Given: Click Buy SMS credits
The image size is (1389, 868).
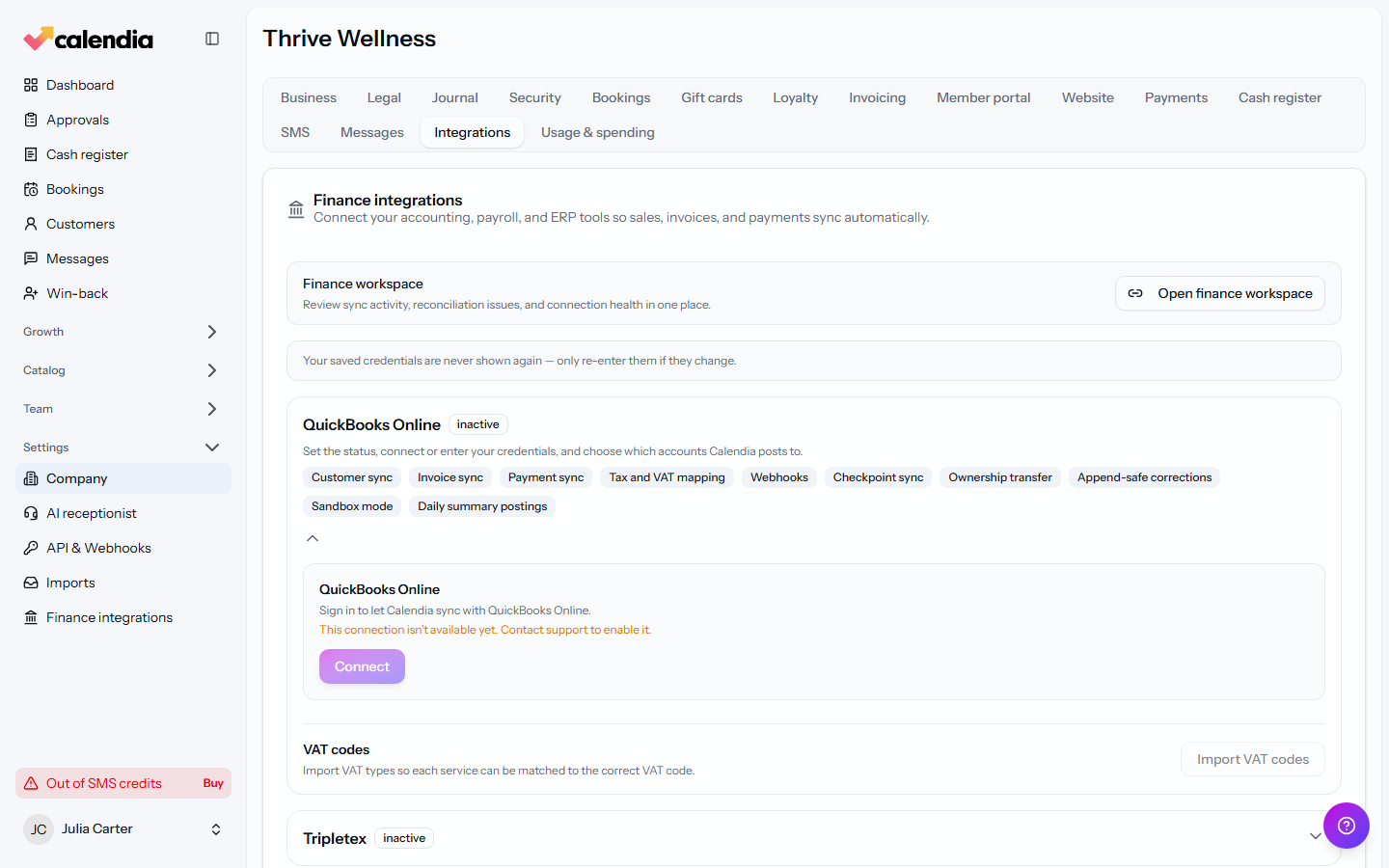Looking at the screenshot, I should coord(213,783).
